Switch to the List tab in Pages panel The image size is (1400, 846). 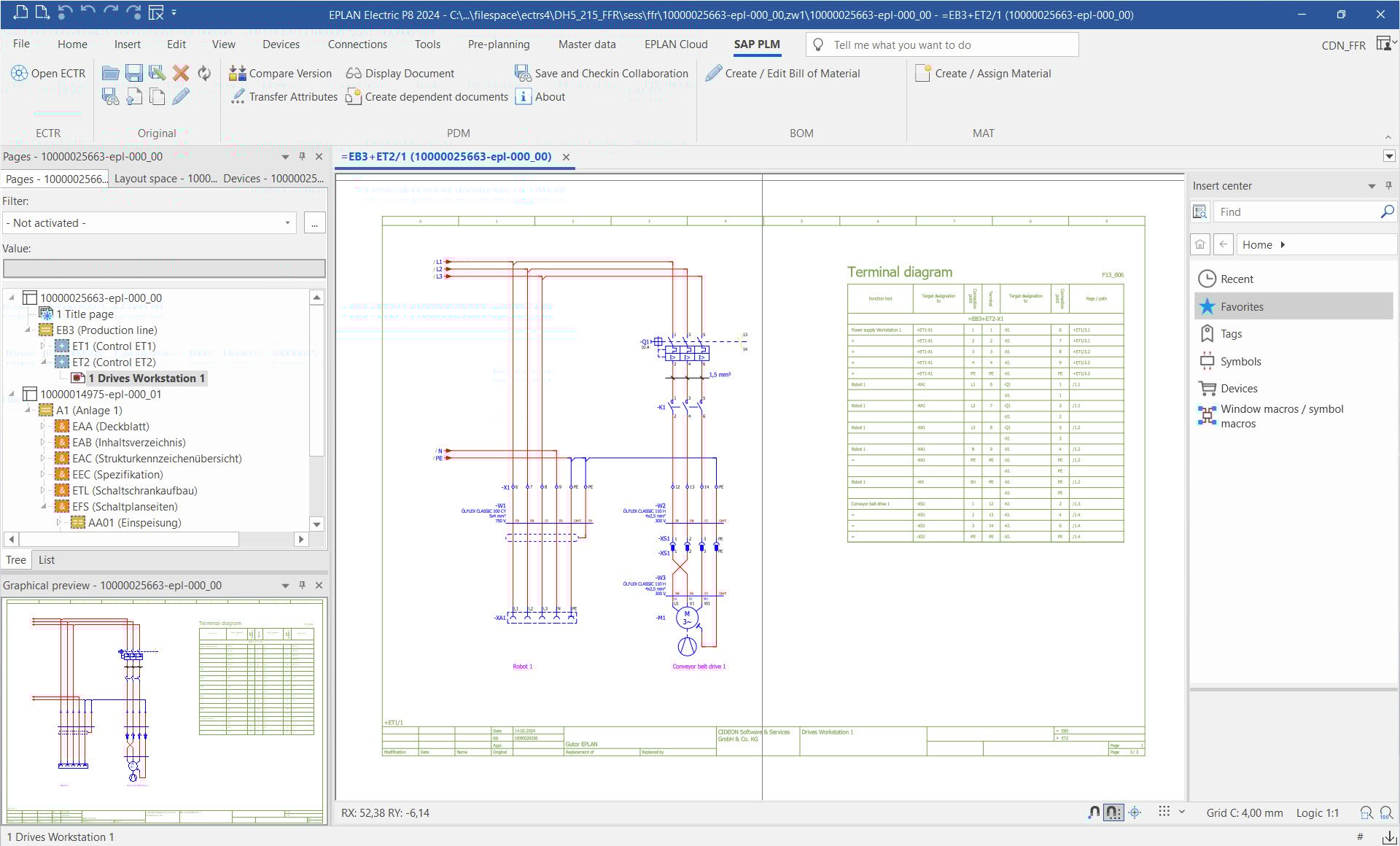point(47,560)
